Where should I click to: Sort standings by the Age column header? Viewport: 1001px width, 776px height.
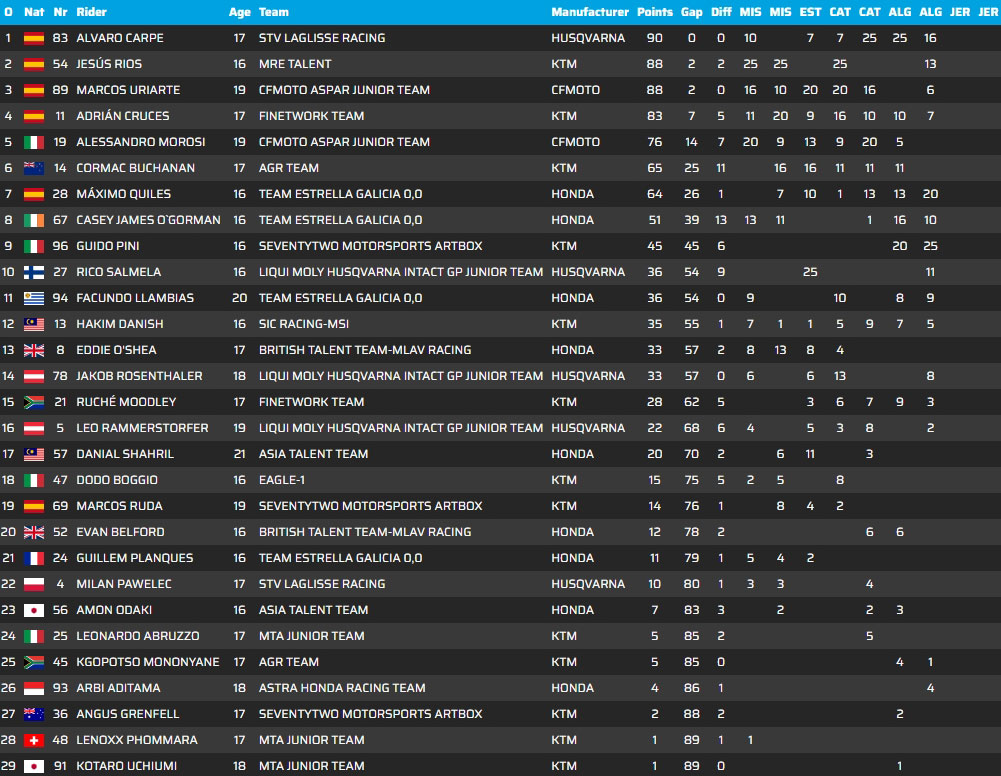(x=239, y=12)
